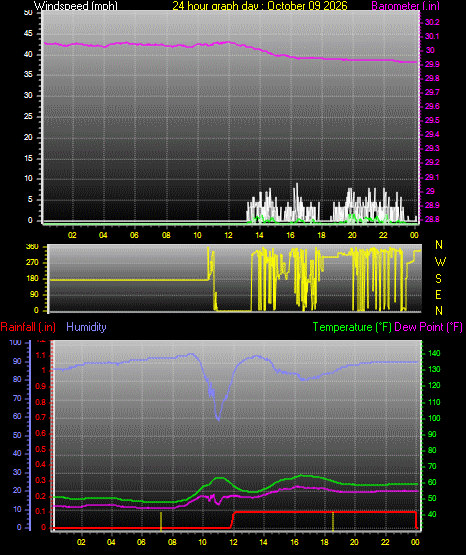Click the blue "Humidity" legend label
Screen dimensions: 466x555
[x=86, y=327]
